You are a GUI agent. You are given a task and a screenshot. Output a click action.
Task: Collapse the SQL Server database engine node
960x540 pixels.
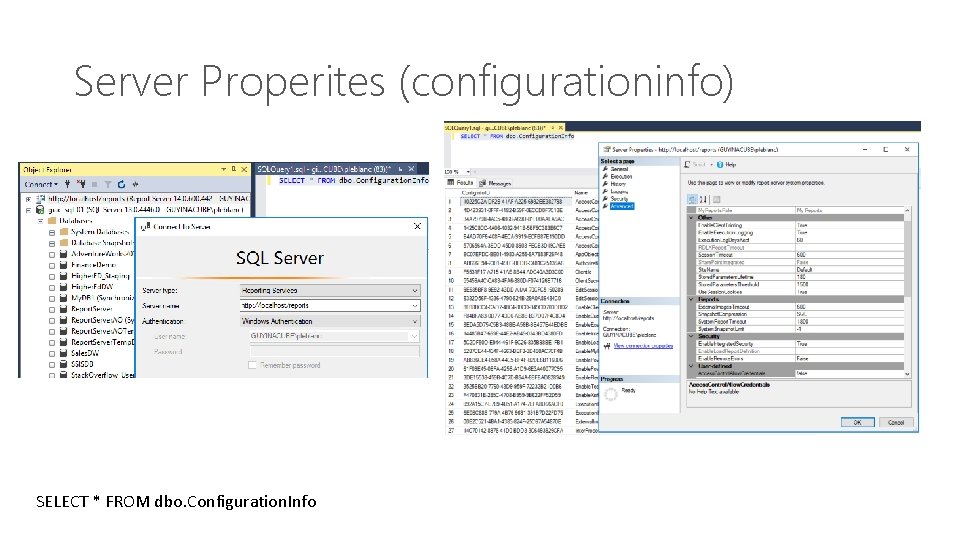coord(28,210)
